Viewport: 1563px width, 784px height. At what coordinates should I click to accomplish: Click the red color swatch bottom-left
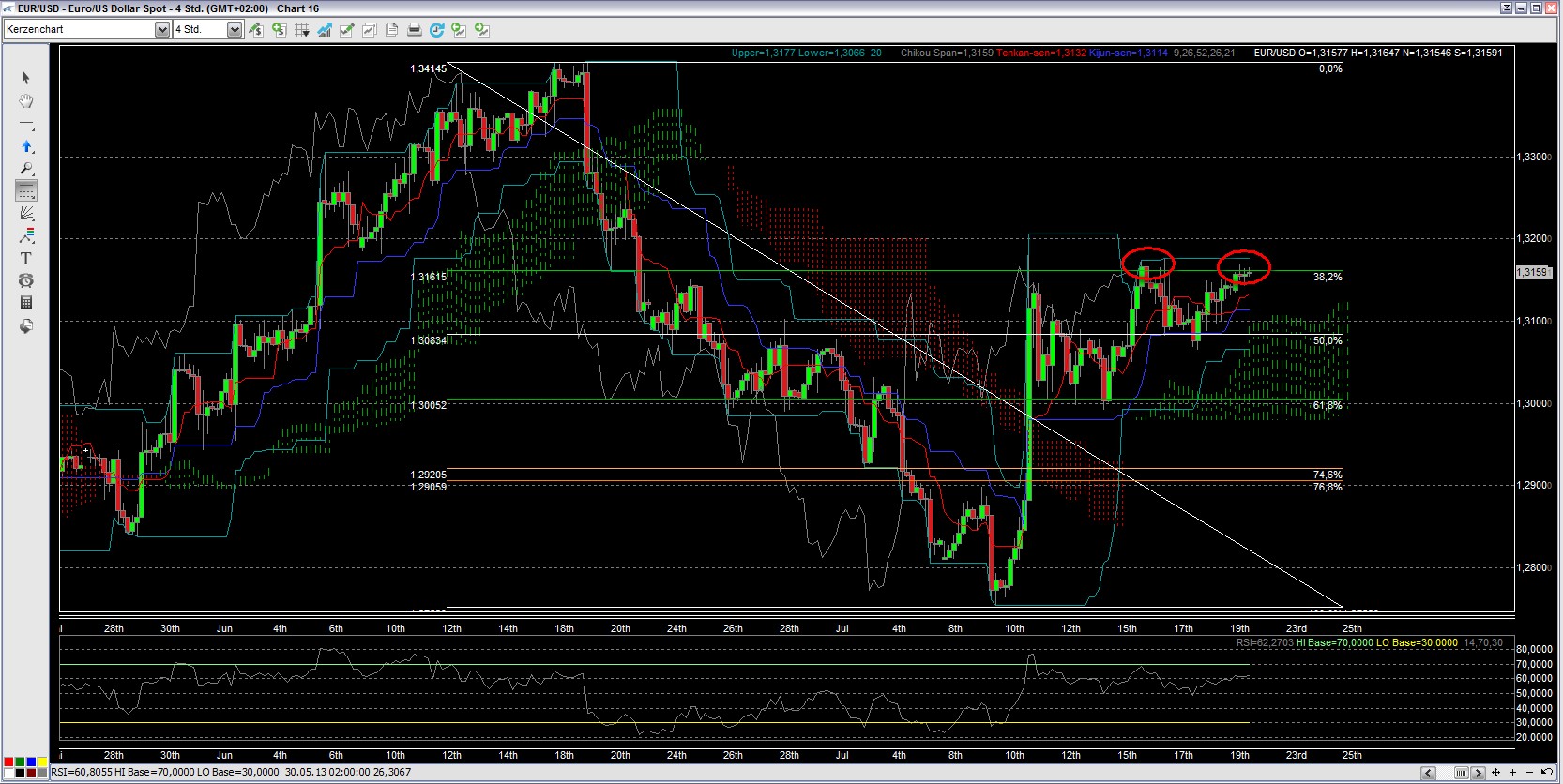point(8,761)
